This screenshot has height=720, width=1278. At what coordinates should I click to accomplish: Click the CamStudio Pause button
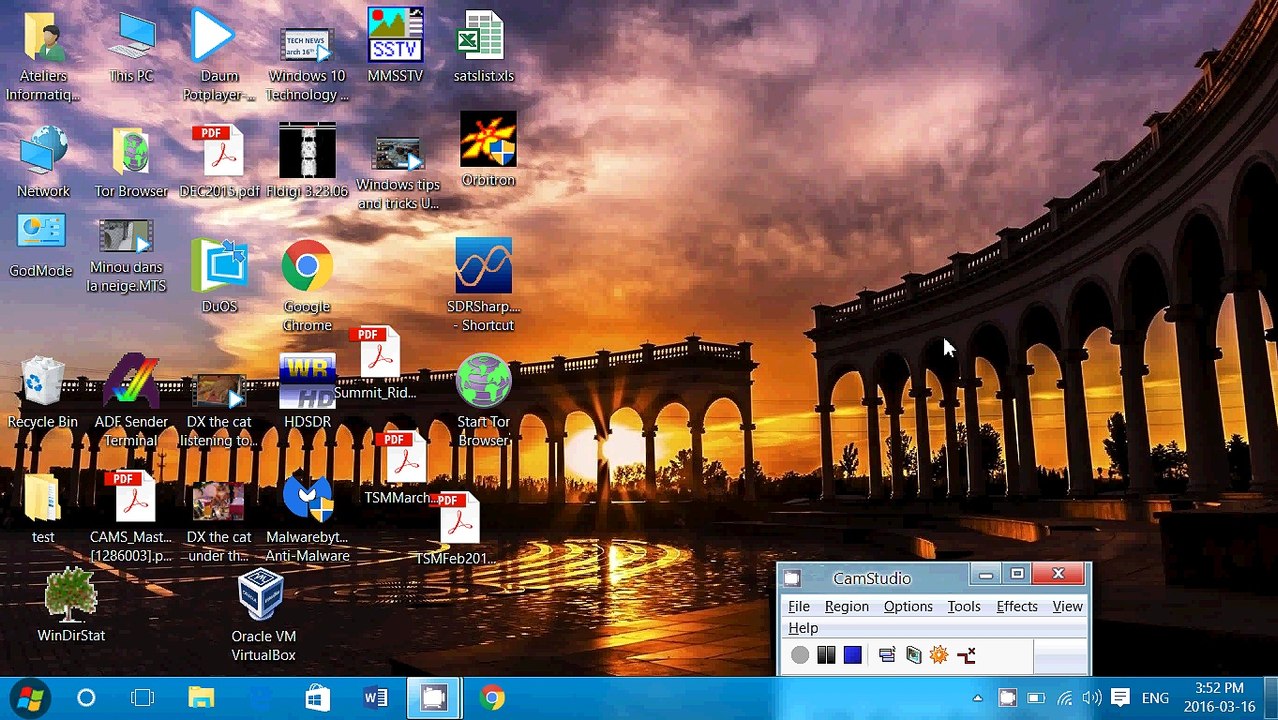[x=826, y=655]
